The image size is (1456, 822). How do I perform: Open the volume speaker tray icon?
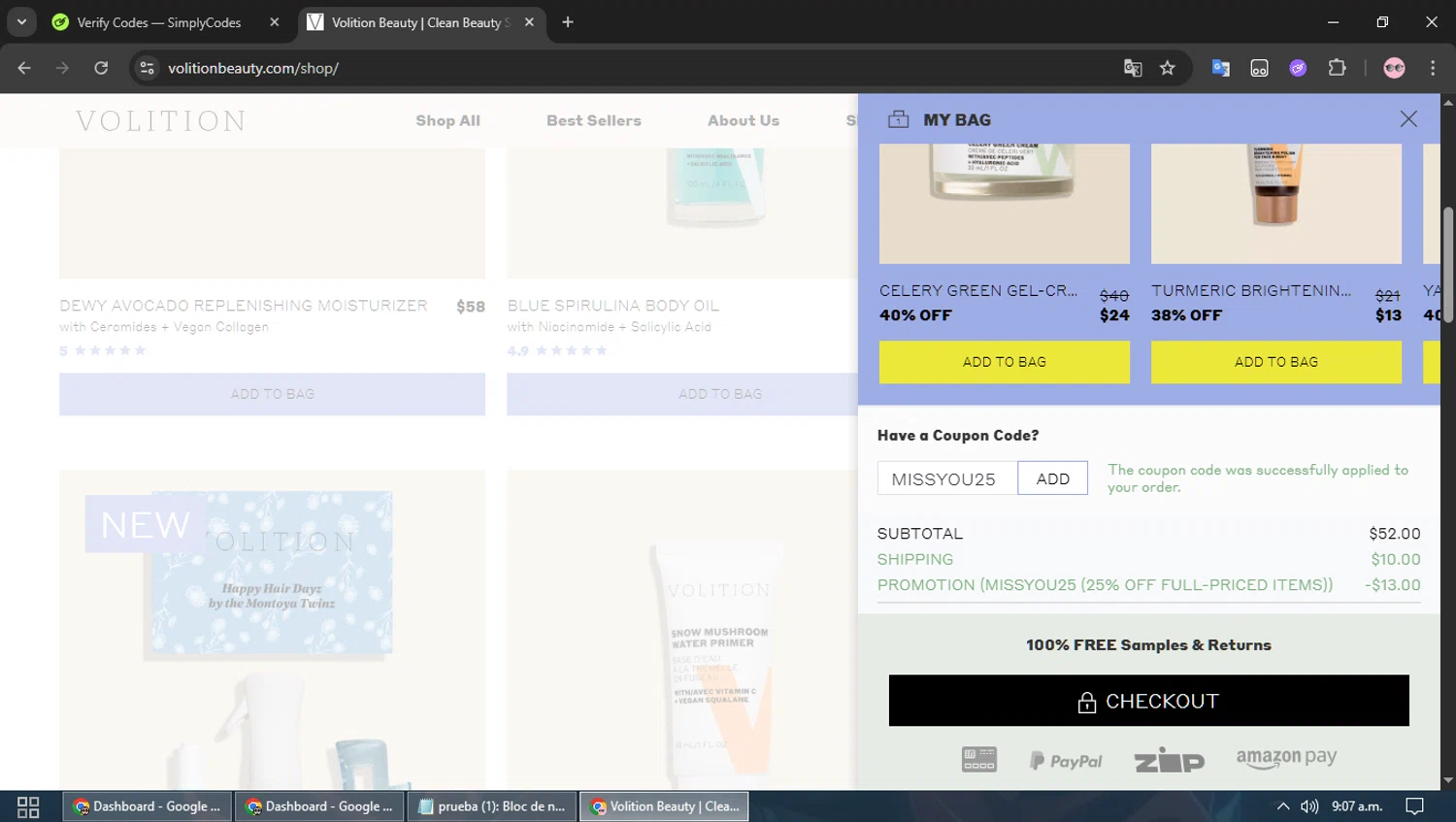coord(1309,806)
